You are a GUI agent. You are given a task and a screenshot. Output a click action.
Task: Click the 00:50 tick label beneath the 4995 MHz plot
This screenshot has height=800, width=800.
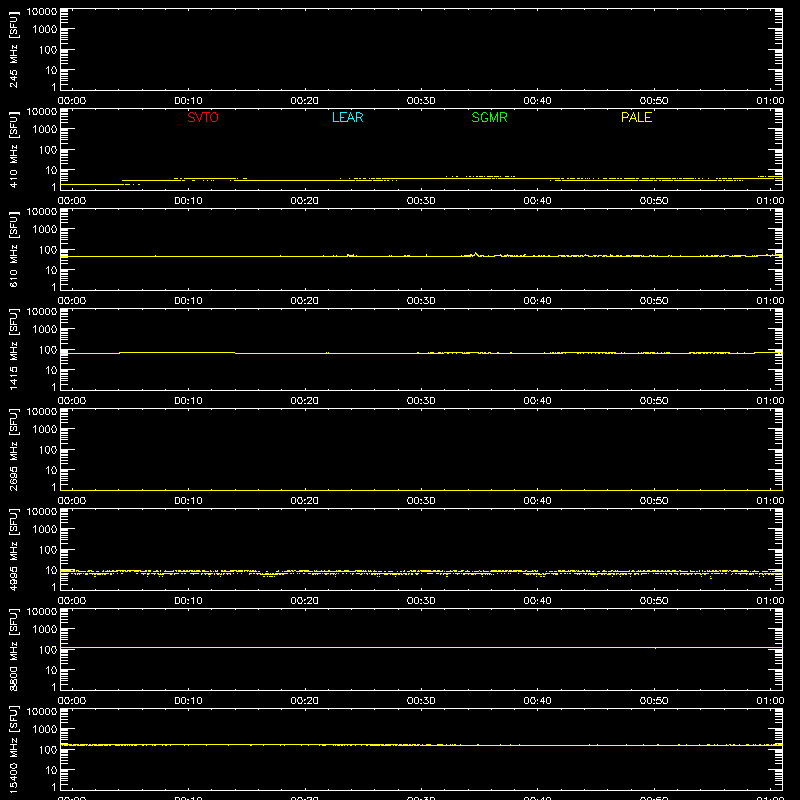pos(654,601)
